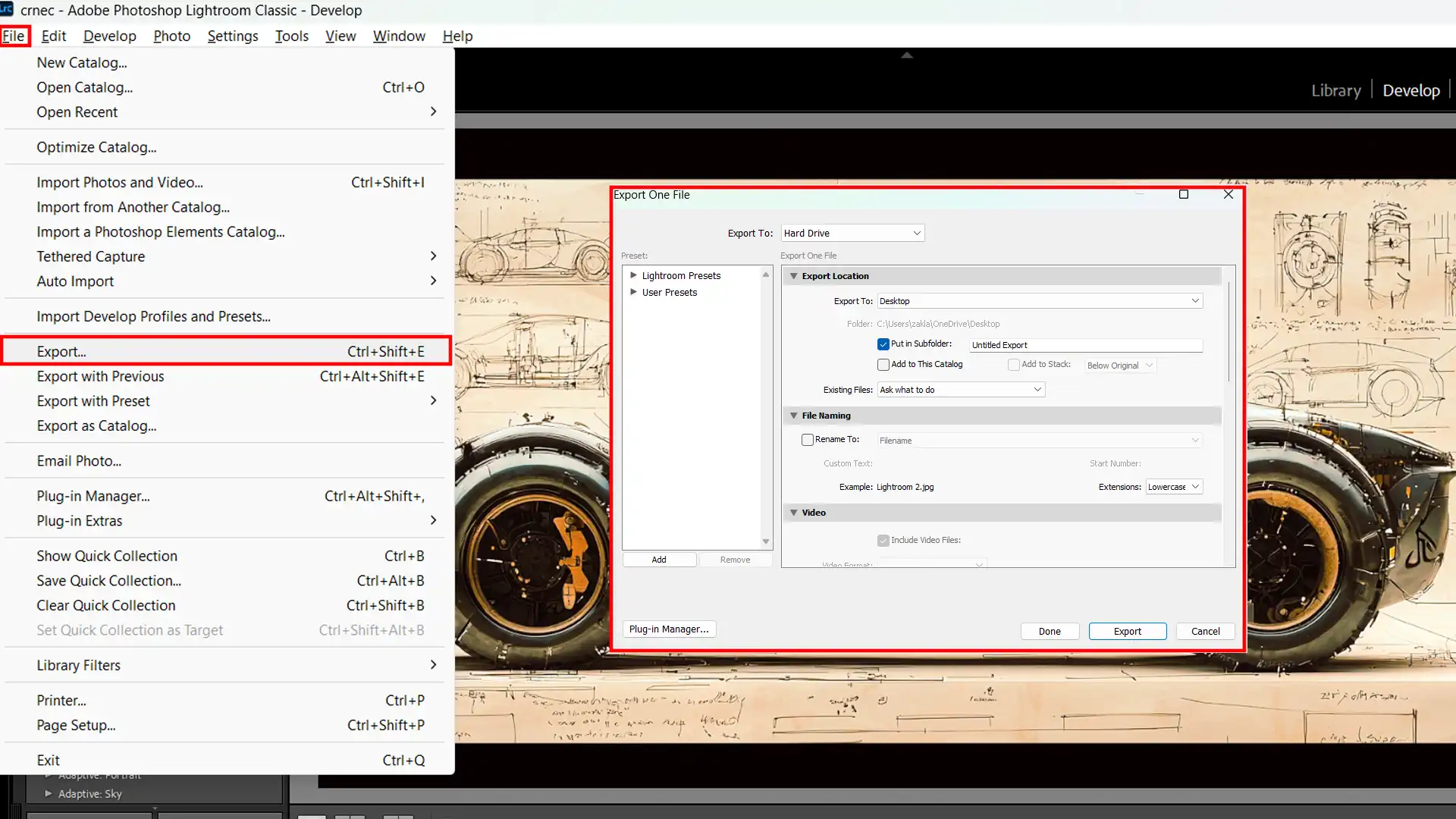Select Export with Previous option
This screenshot has height=819, width=1456.
pyautogui.click(x=100, y=375)
